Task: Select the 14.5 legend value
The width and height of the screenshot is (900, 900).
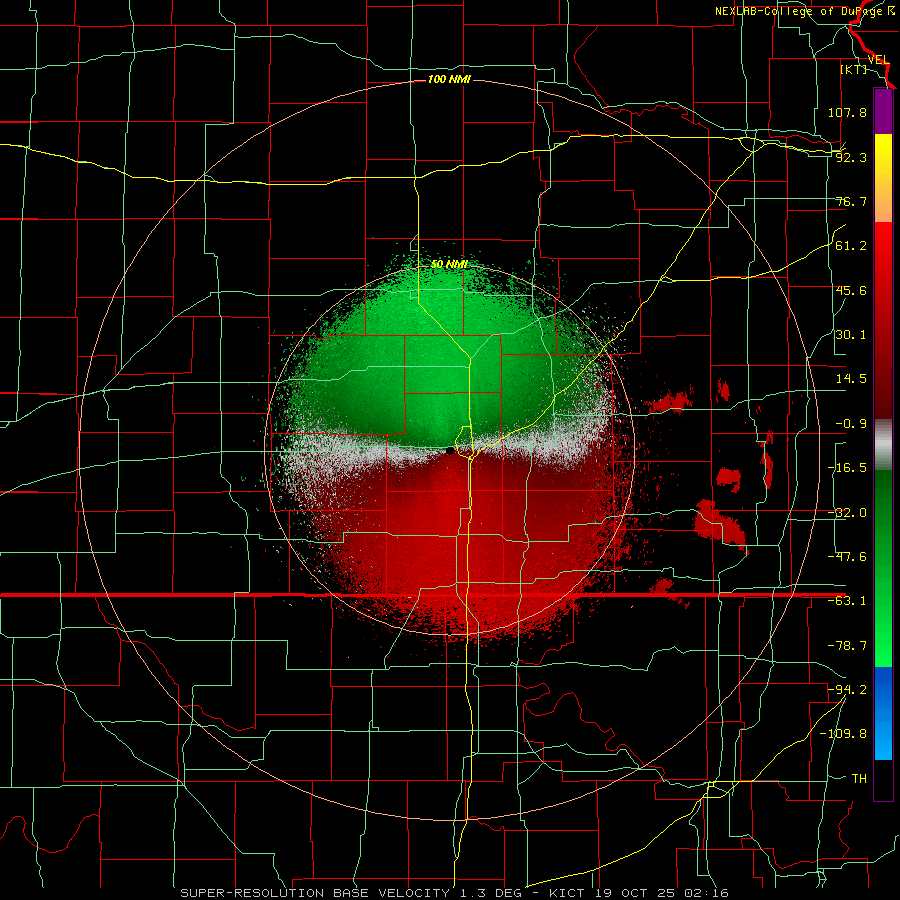Action: point(851,379)
